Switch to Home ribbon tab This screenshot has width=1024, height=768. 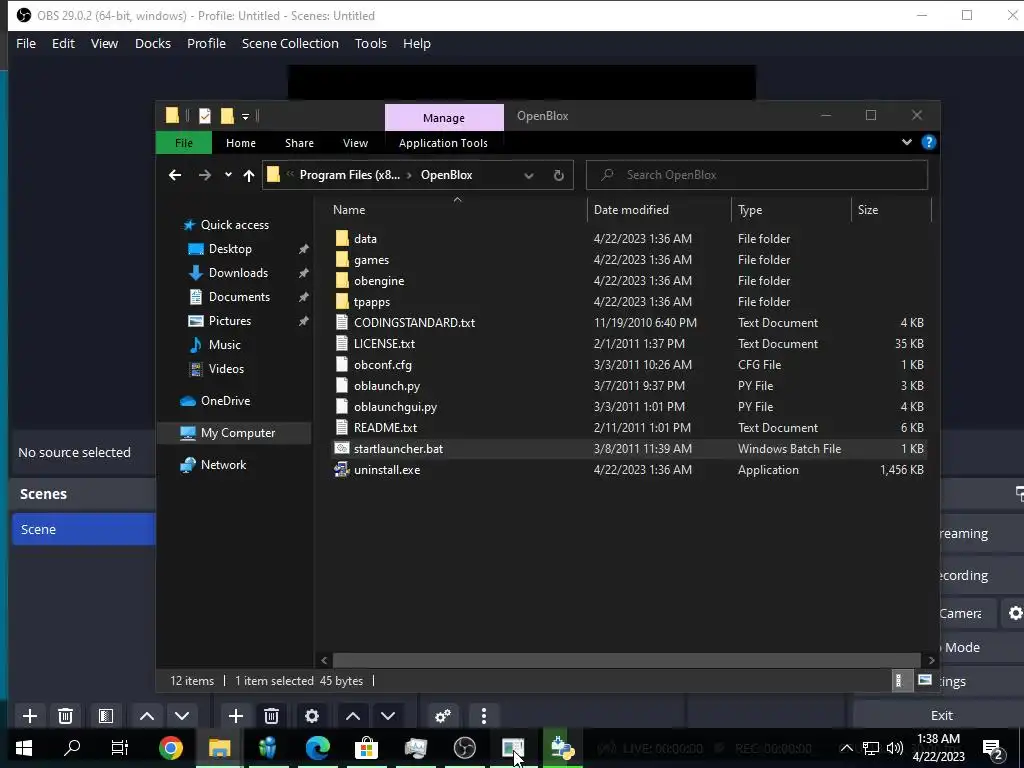click(x=241, y=143)
